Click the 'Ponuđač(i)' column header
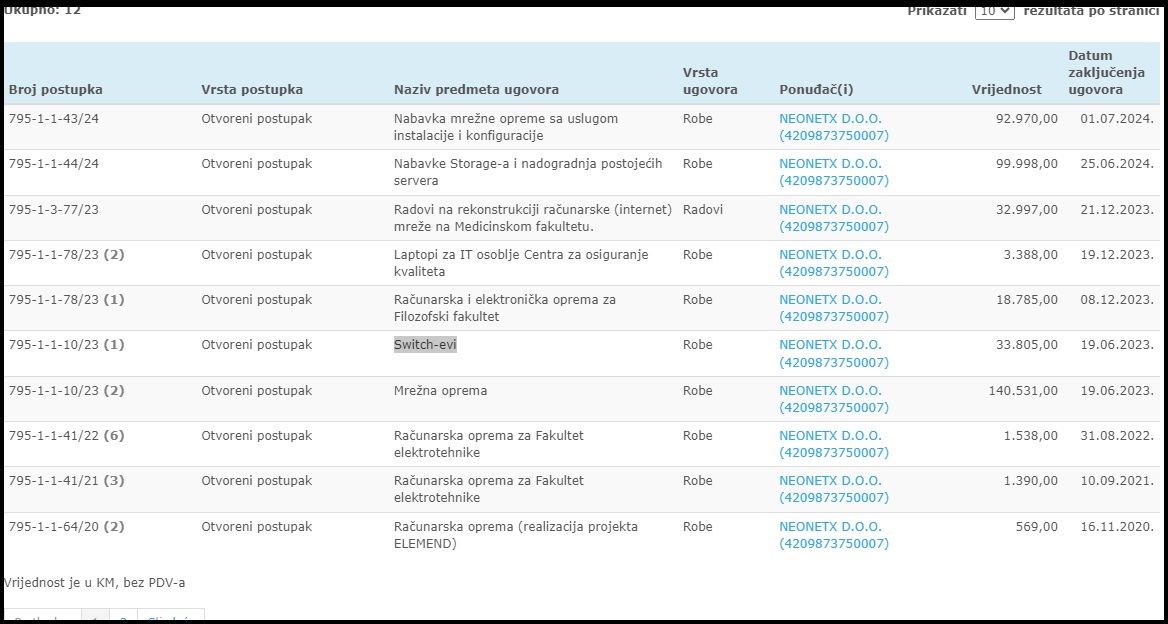The width and height of the screenshot is (1168, 624). click(x=816, y=90)
